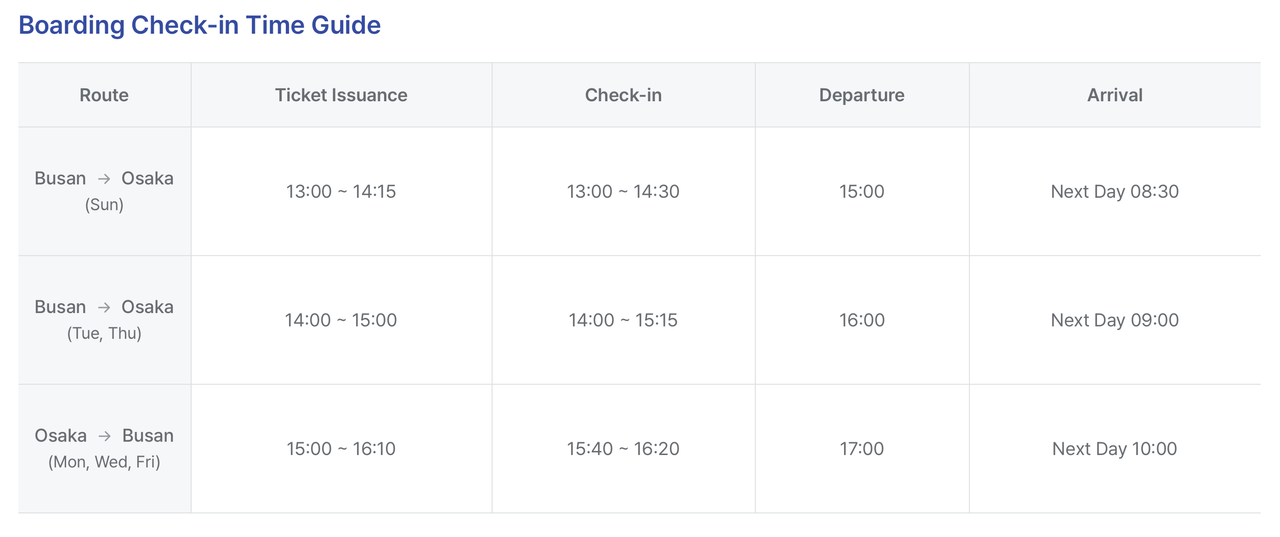Viewport: 1280px width, 537px height.
Task: Click ticket issuance time 13:00 ~ 14:15
Action: 341,191
